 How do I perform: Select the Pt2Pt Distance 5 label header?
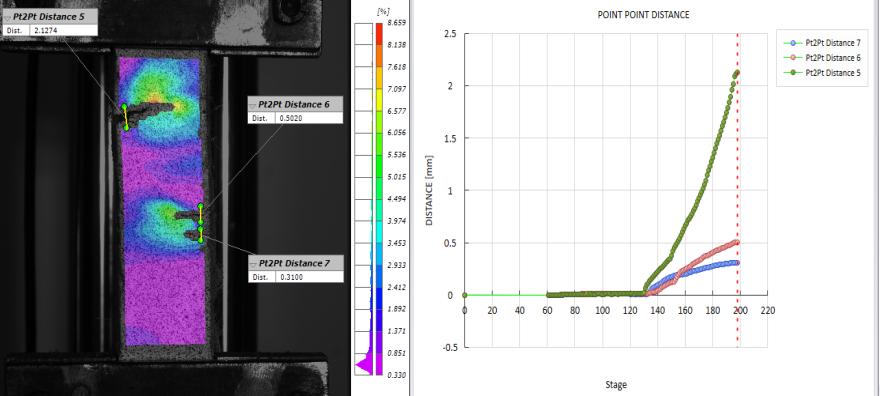pos(50,17)
